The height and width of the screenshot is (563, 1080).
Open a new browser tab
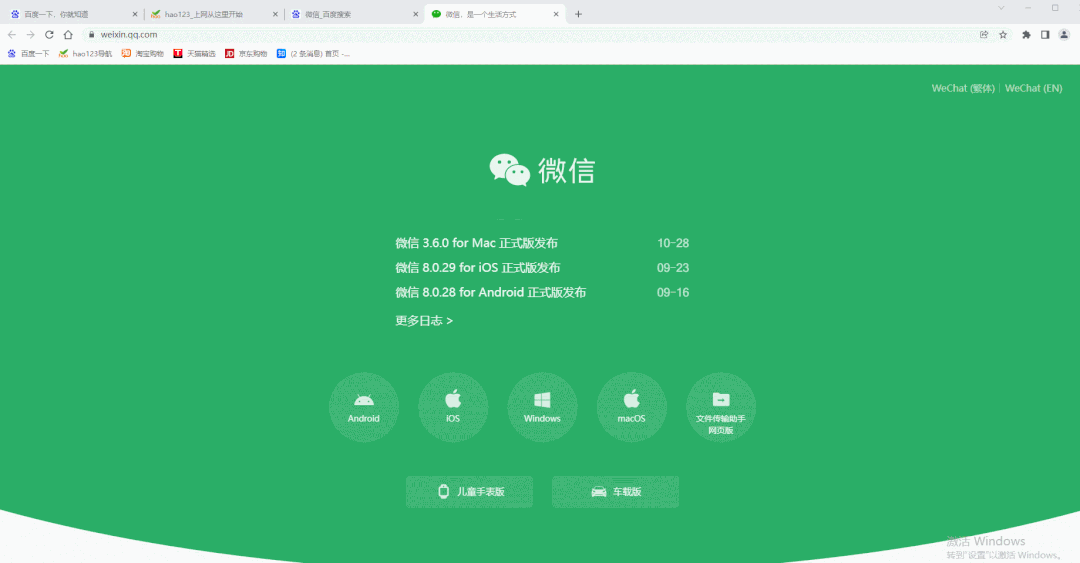578,14
